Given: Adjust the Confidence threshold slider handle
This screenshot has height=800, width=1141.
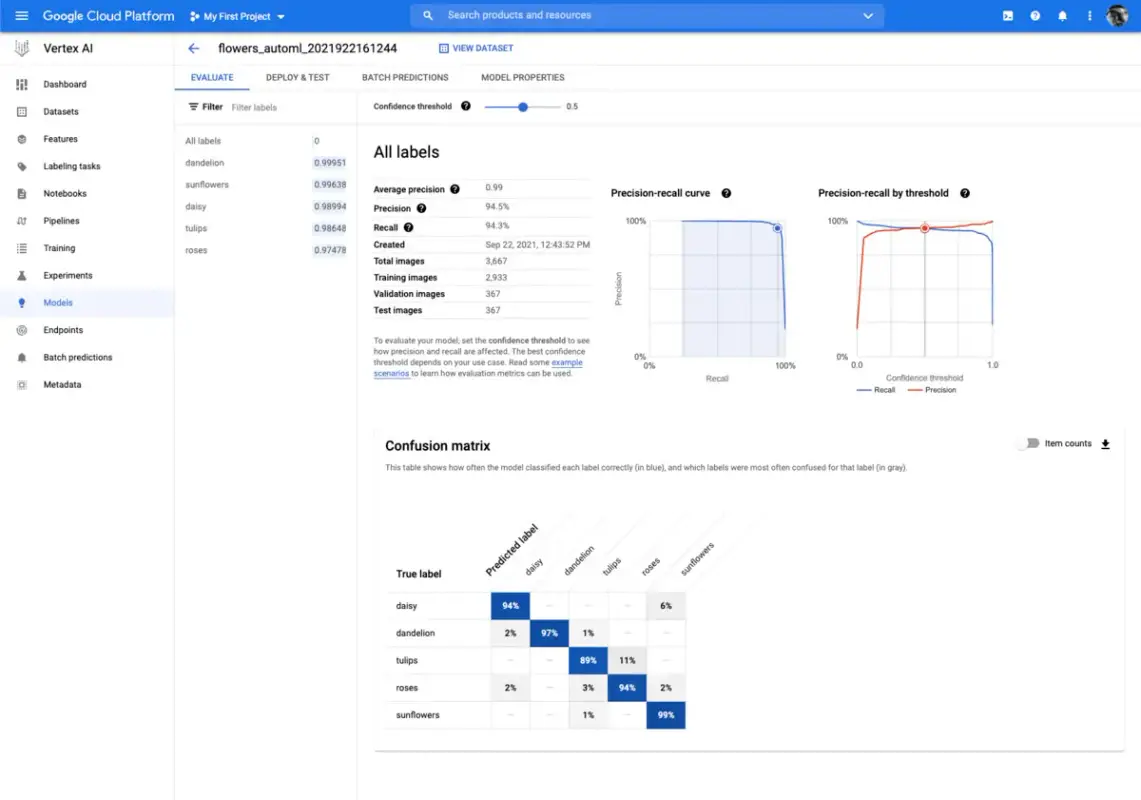Looking at the screenshot, I should click(x=522, y=107).
